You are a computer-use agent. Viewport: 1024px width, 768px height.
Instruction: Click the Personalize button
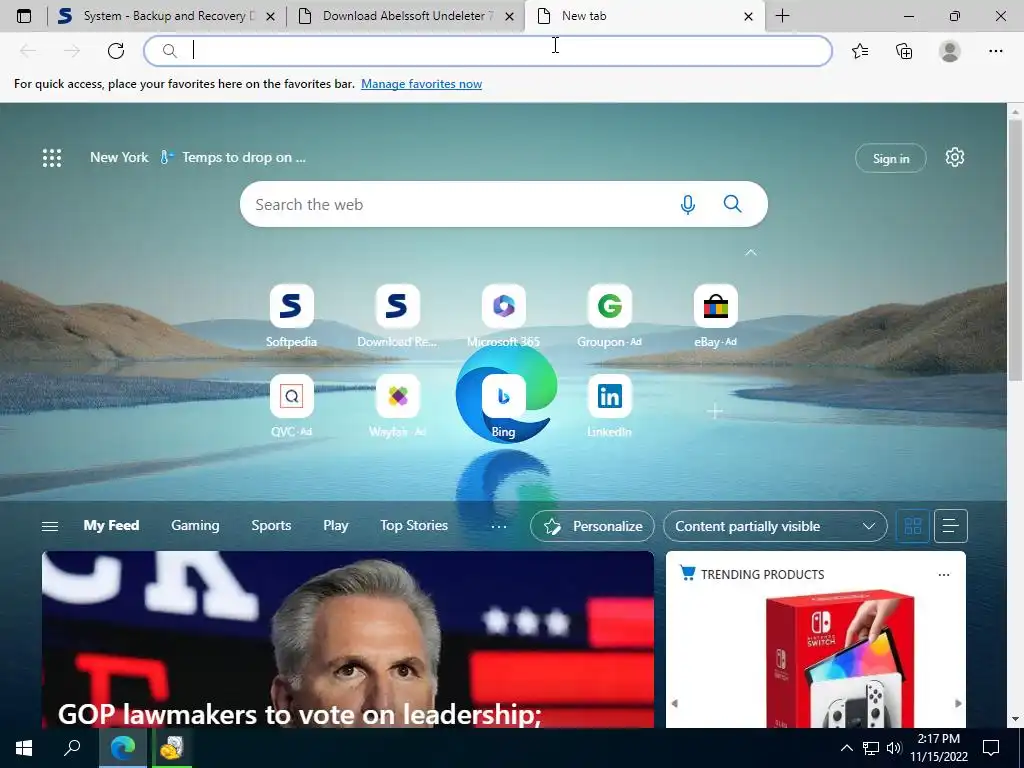click(592, 526)
